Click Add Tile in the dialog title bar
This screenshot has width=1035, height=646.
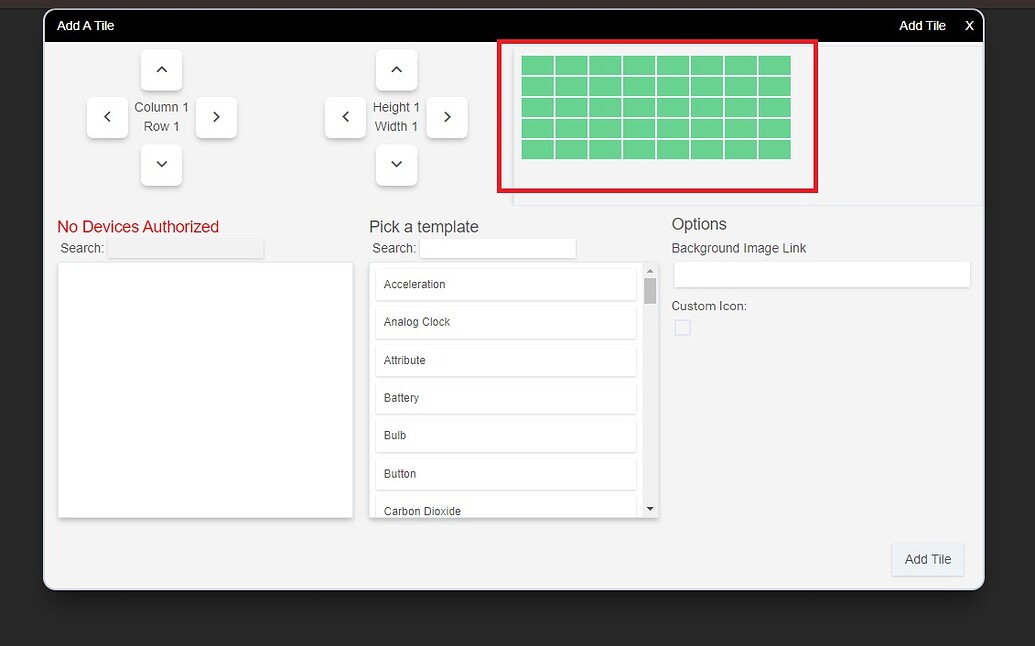[x=921, y=25]
